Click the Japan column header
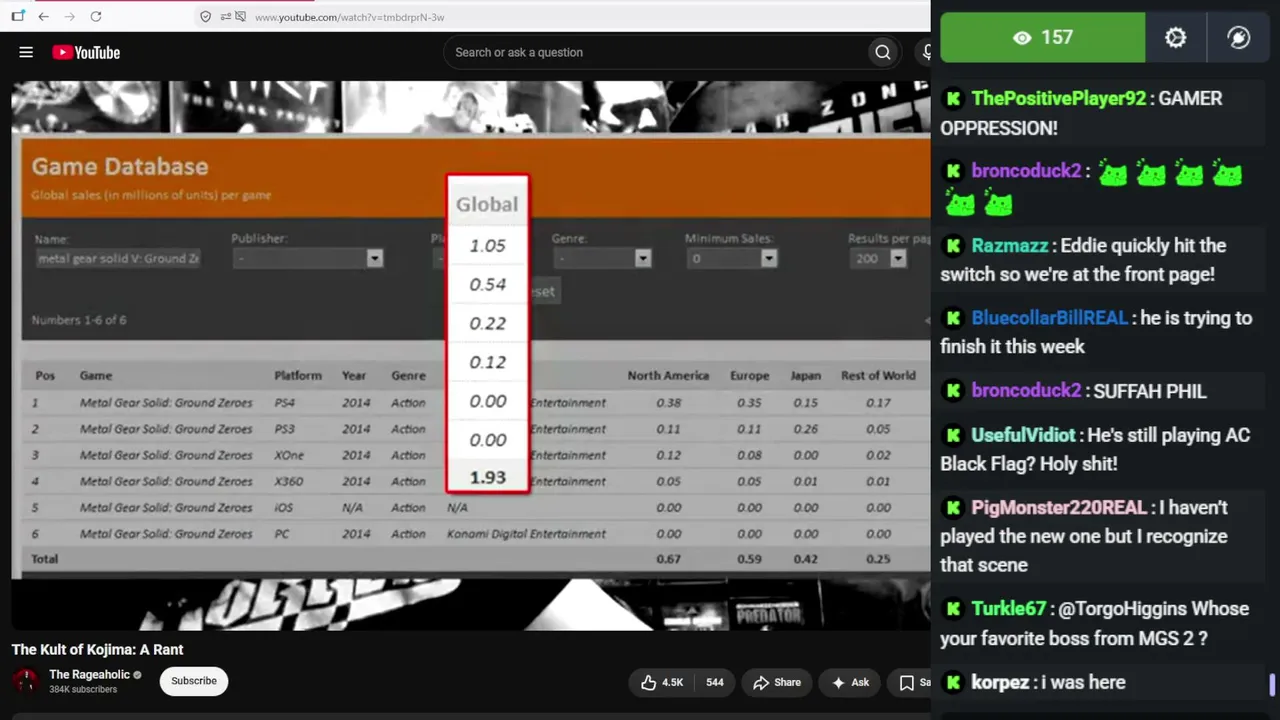Viewport: 1280px width, 720px height. click(805, 375)
